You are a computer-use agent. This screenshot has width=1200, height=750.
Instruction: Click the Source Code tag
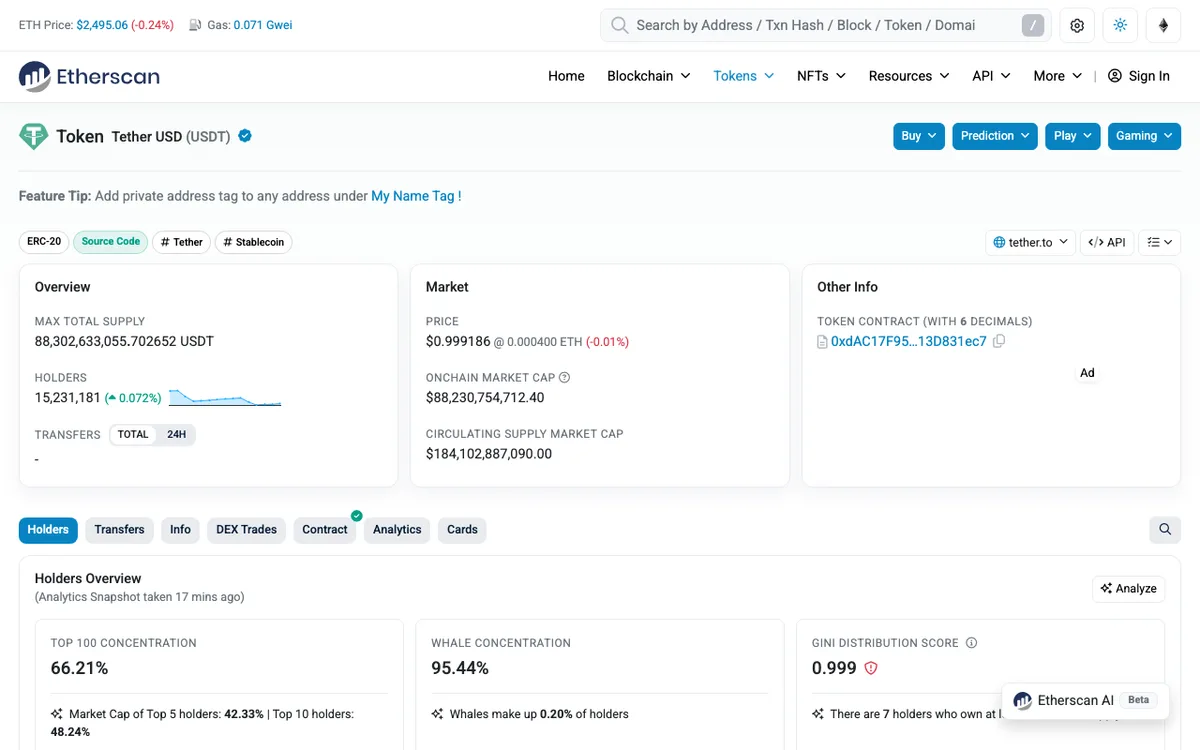pos(110,241)
